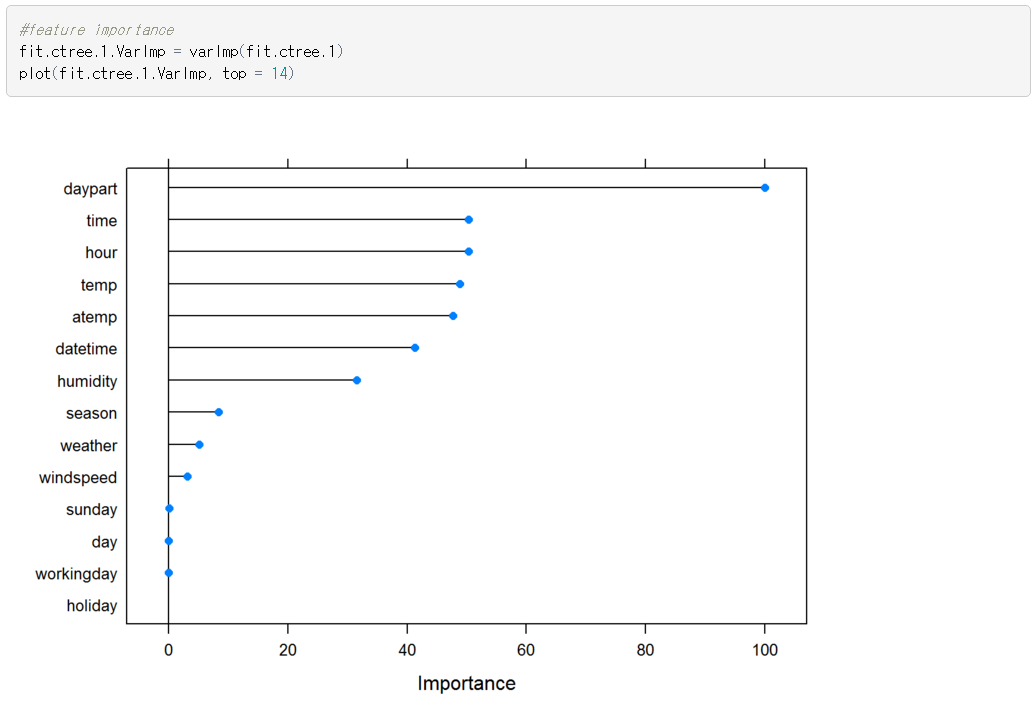Image resolution: width=1034 pixels, height=710 pixels.
Task: Click the sunday label on y-axis
Action: [x=91, y=510]
